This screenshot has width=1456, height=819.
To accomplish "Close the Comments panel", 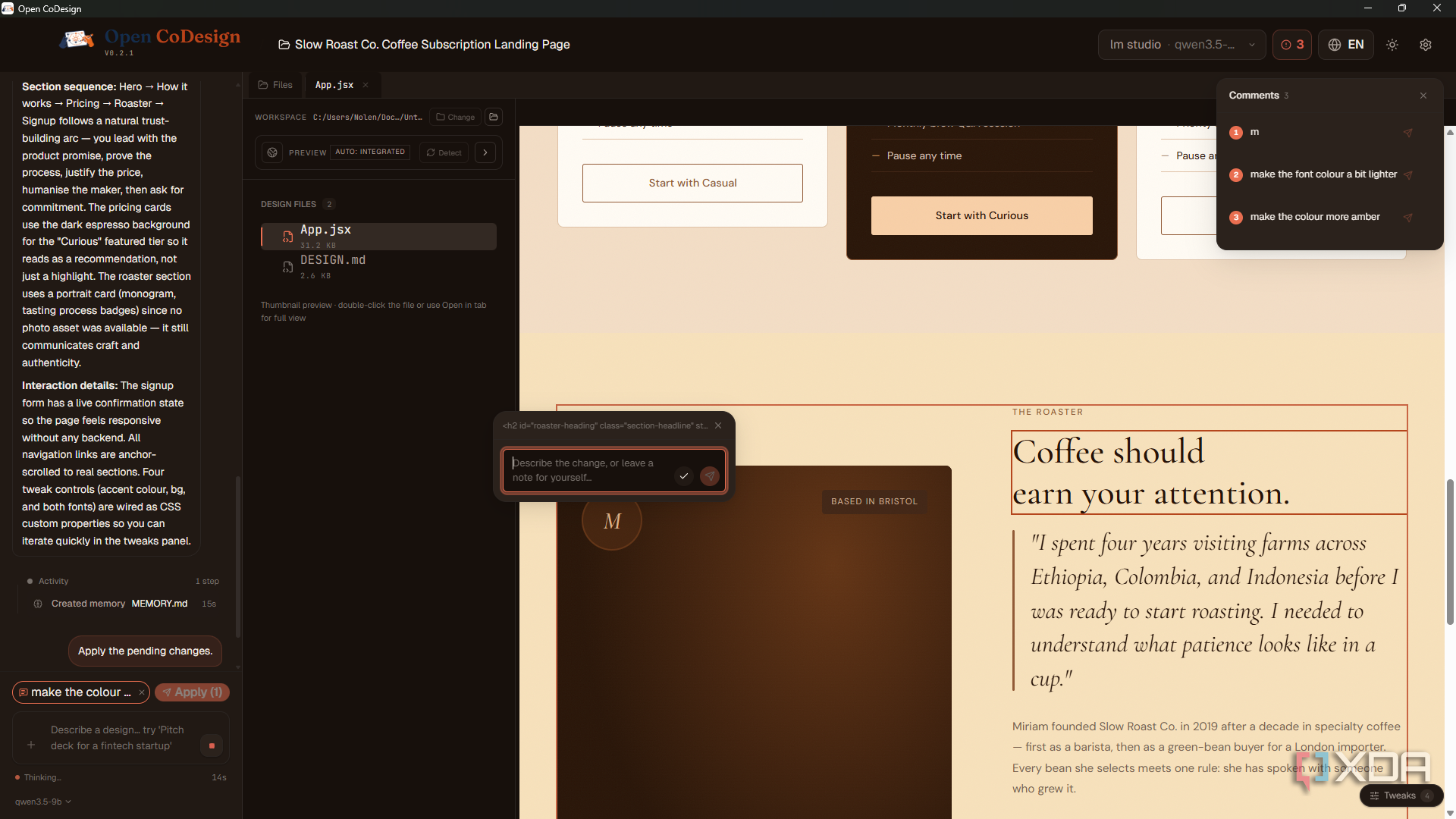I will pos(1423,96).
